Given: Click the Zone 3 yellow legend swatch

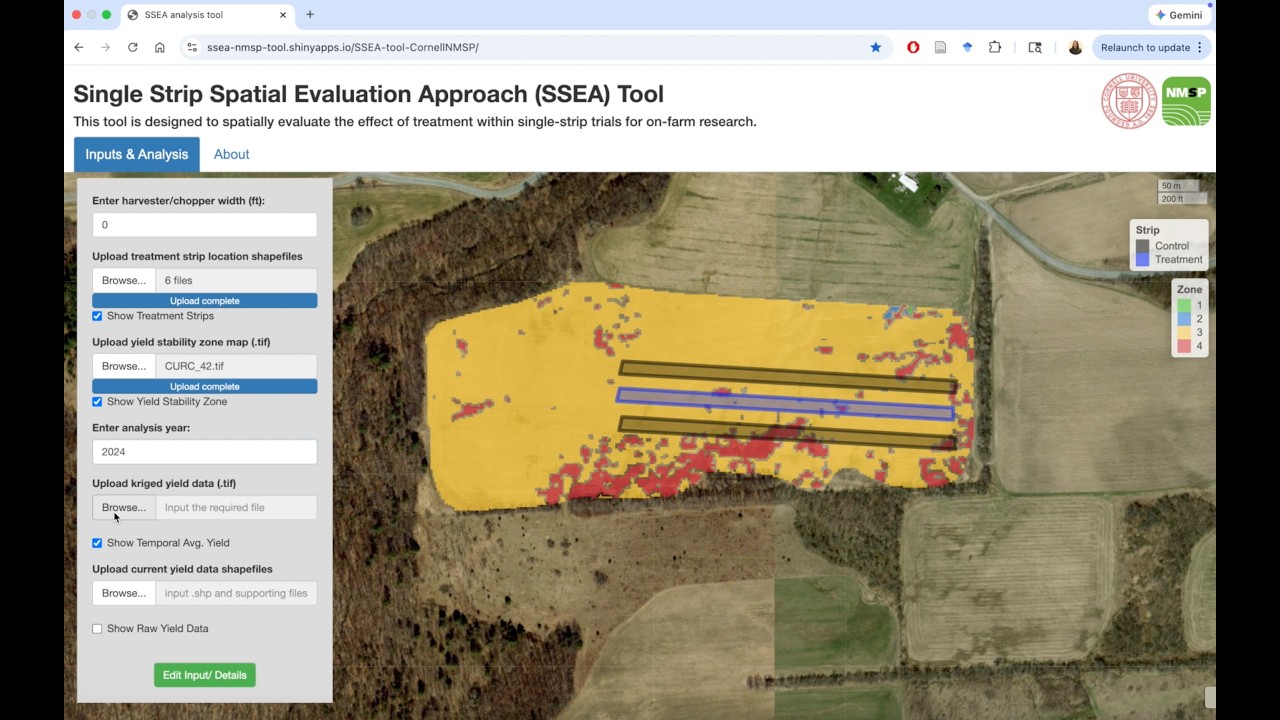Looking at the screenshot, I should (1184, 333).
